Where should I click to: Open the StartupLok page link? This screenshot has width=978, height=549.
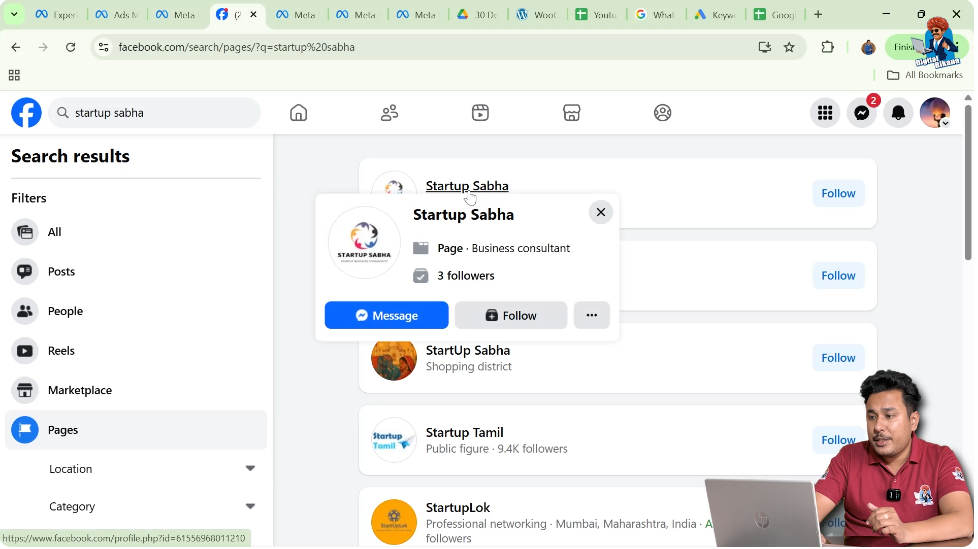tap(458, 508)
